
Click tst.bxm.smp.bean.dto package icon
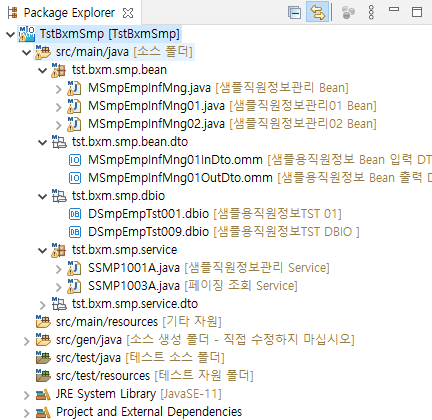pyautogui.click(x=59, y=142)
